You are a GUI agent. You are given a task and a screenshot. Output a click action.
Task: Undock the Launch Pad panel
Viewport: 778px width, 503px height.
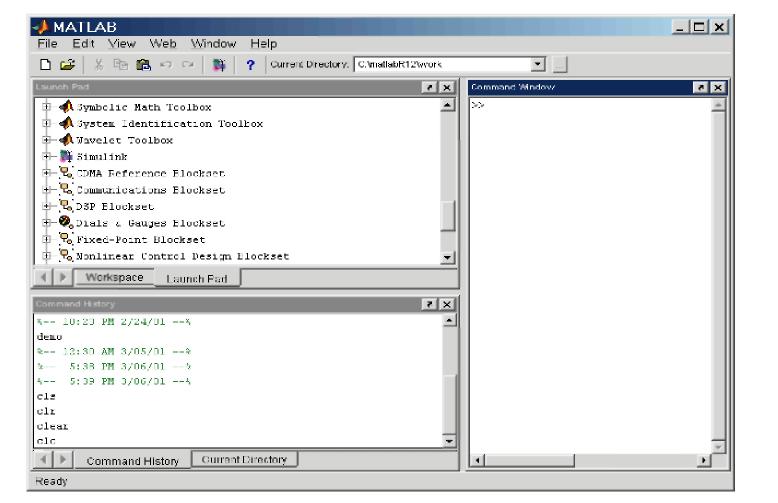(x=429, y=87)
